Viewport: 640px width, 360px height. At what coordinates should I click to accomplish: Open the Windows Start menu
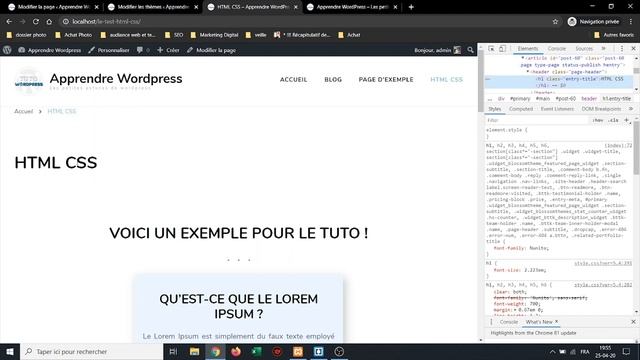coord(10,351)
